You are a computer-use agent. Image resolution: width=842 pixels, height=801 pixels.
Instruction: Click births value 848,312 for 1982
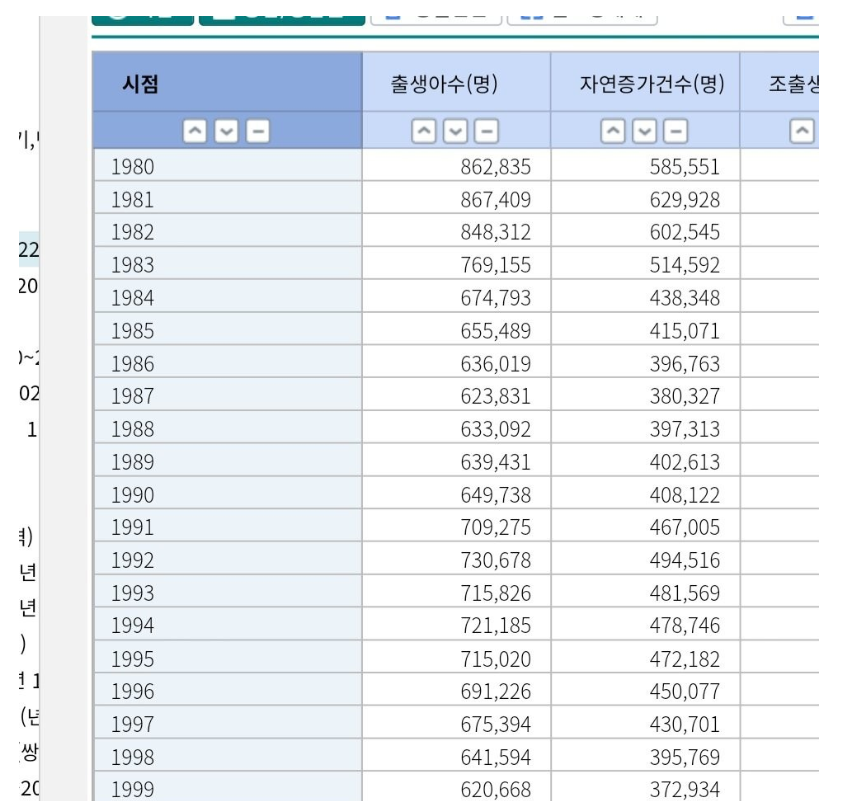pos(496,232)
